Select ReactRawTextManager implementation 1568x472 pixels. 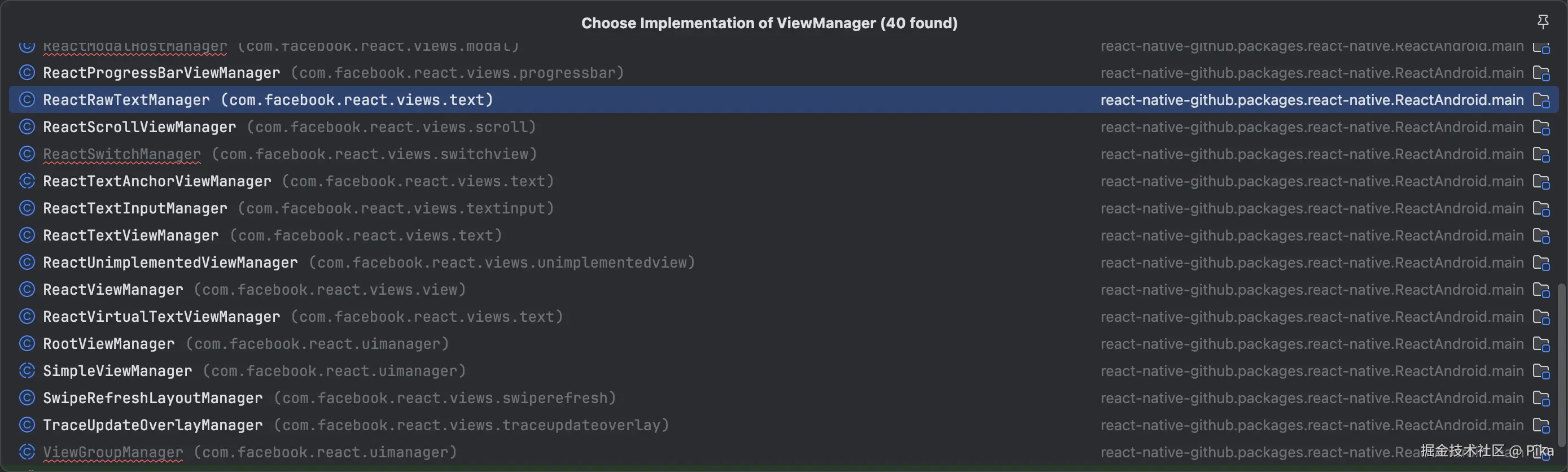click(126, 100)
